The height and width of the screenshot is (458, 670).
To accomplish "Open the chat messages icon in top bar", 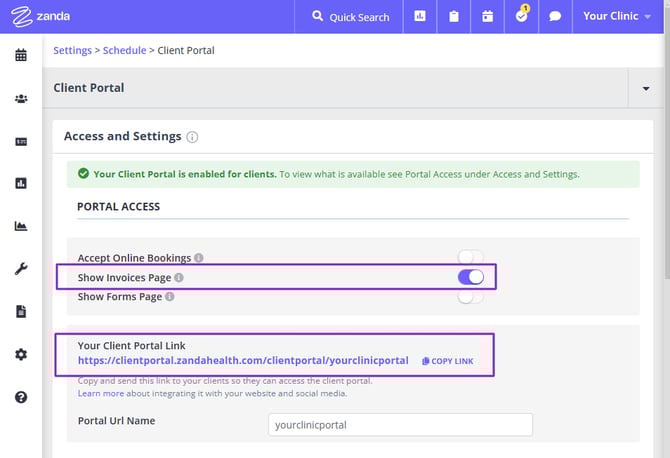I will [x=555, y=17].
